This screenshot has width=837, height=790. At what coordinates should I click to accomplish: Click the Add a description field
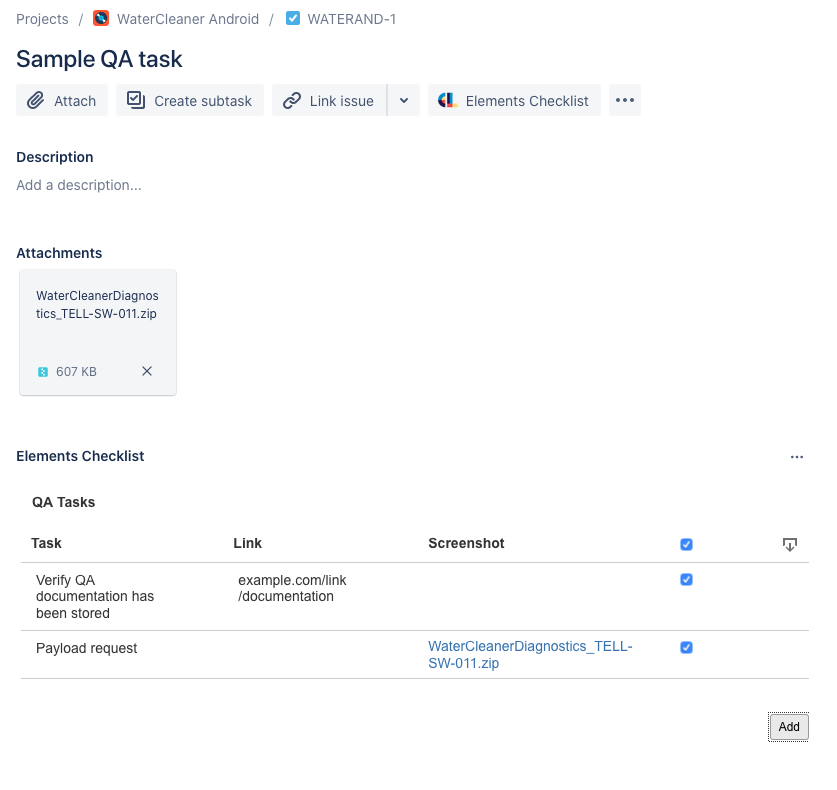pyautogui.click(x=78, y=185)
